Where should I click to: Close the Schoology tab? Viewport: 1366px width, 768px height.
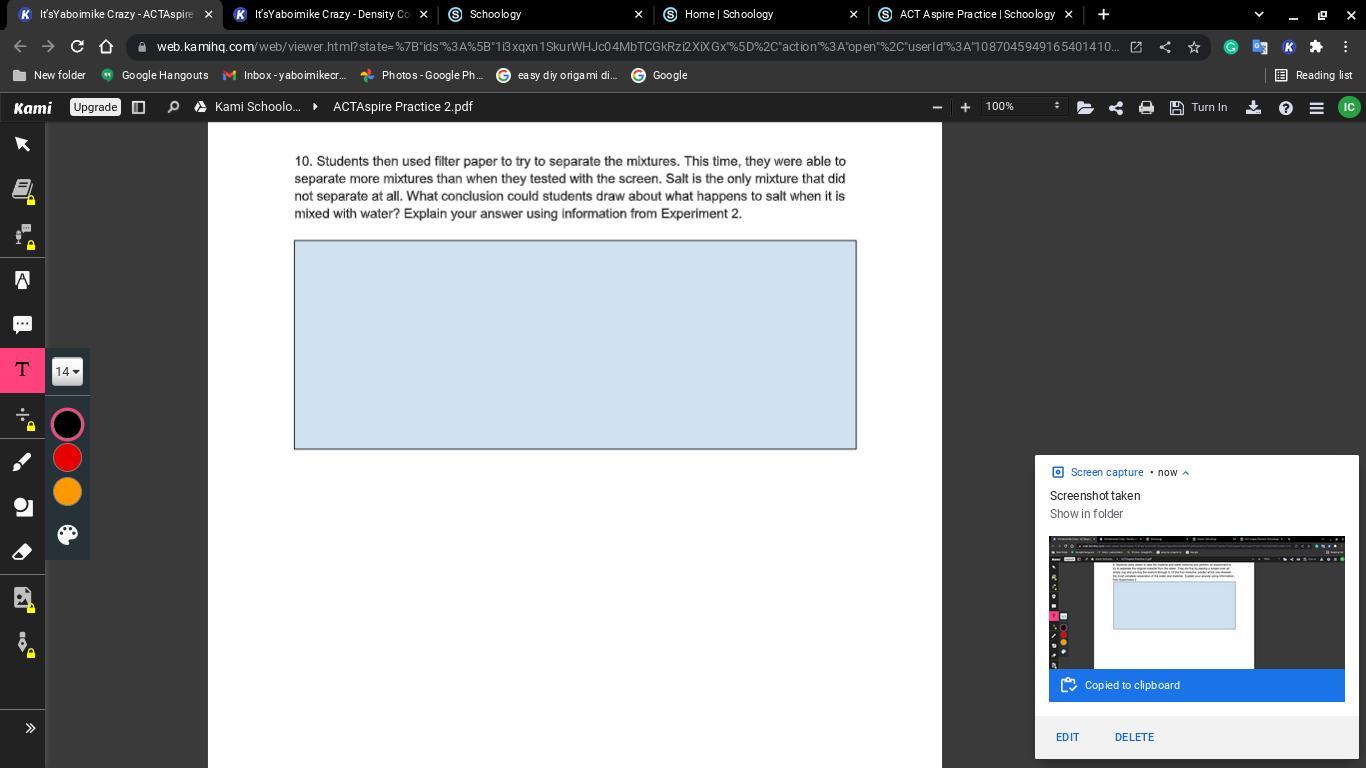[639, 15]
